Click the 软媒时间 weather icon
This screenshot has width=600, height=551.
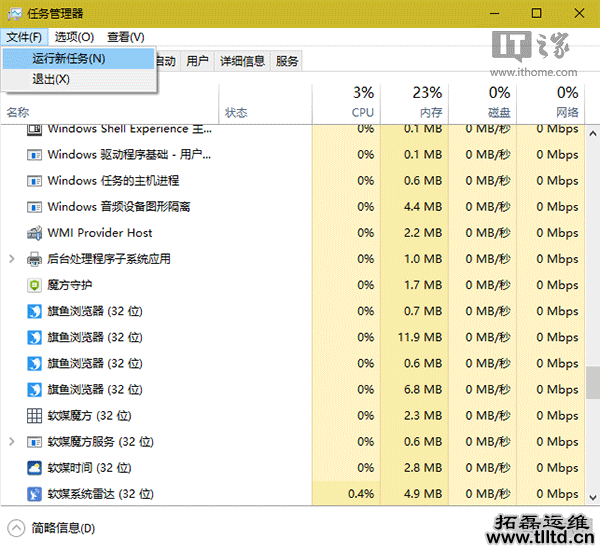click(x=34, y=468)
